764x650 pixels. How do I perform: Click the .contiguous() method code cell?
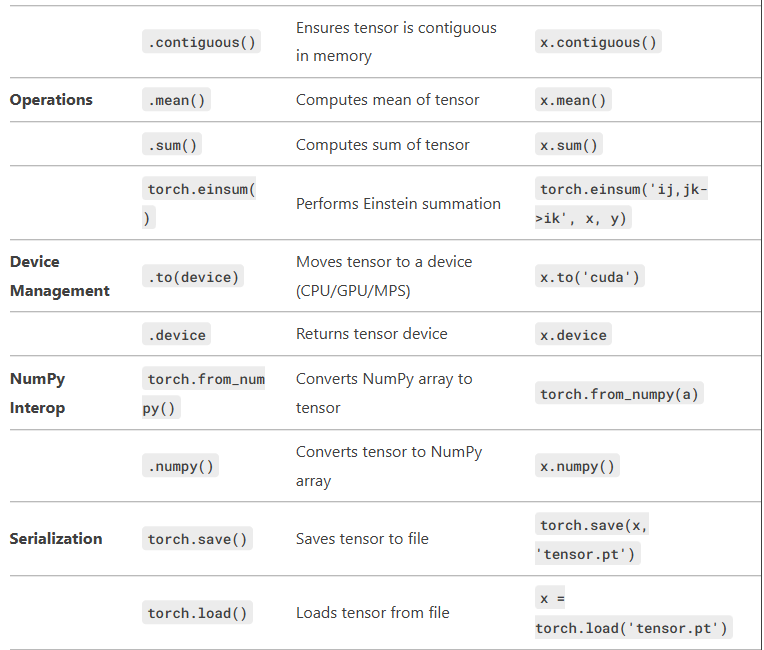pos(202,42)
